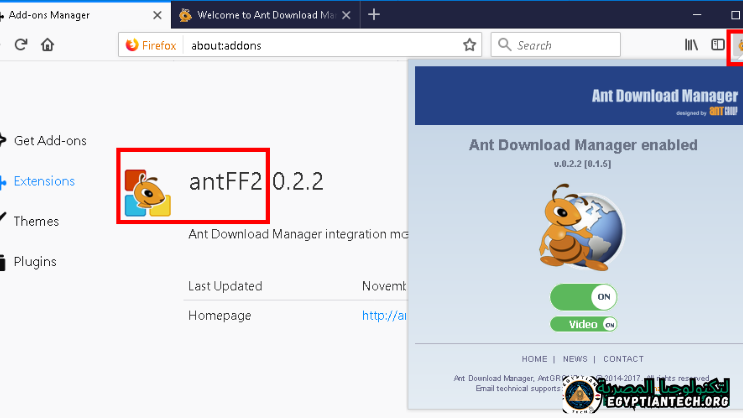Open Get Add-ons section

(x=50, y=141)
